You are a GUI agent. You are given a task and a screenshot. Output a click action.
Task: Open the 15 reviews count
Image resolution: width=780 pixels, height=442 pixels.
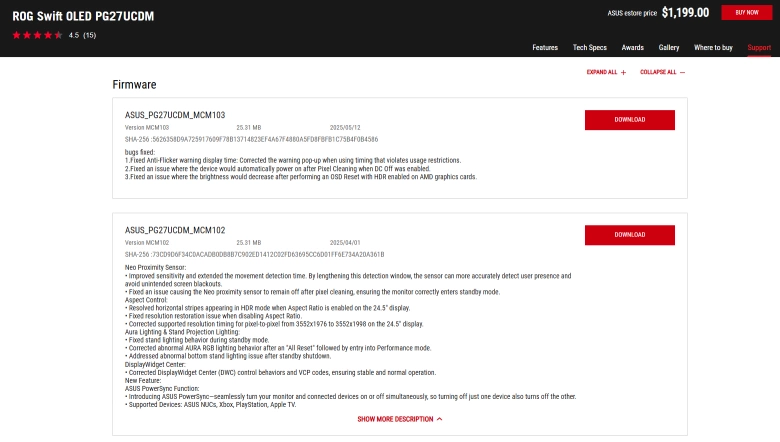(90, 35)
